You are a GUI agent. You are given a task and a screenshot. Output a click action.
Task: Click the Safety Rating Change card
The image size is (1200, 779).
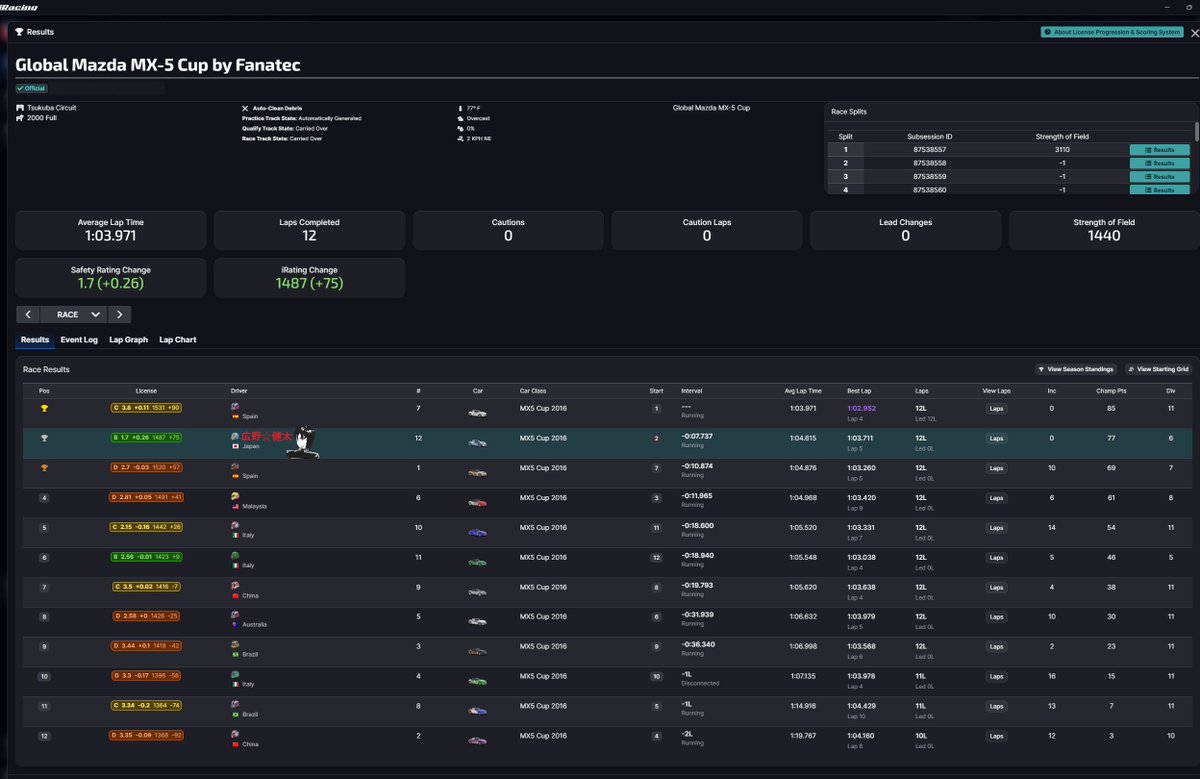111,278
